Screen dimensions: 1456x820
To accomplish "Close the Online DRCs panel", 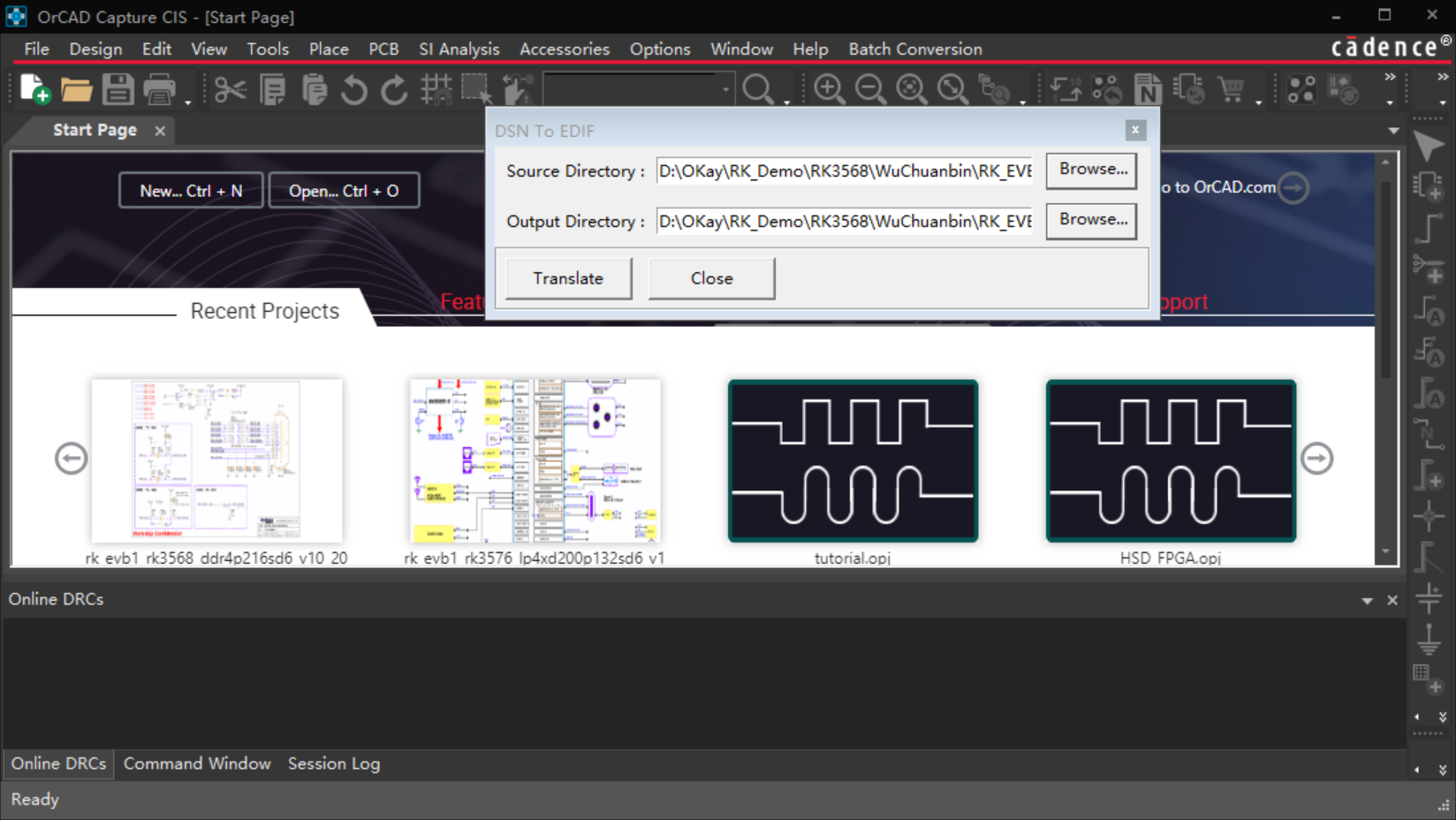I will click(1392, 601).
